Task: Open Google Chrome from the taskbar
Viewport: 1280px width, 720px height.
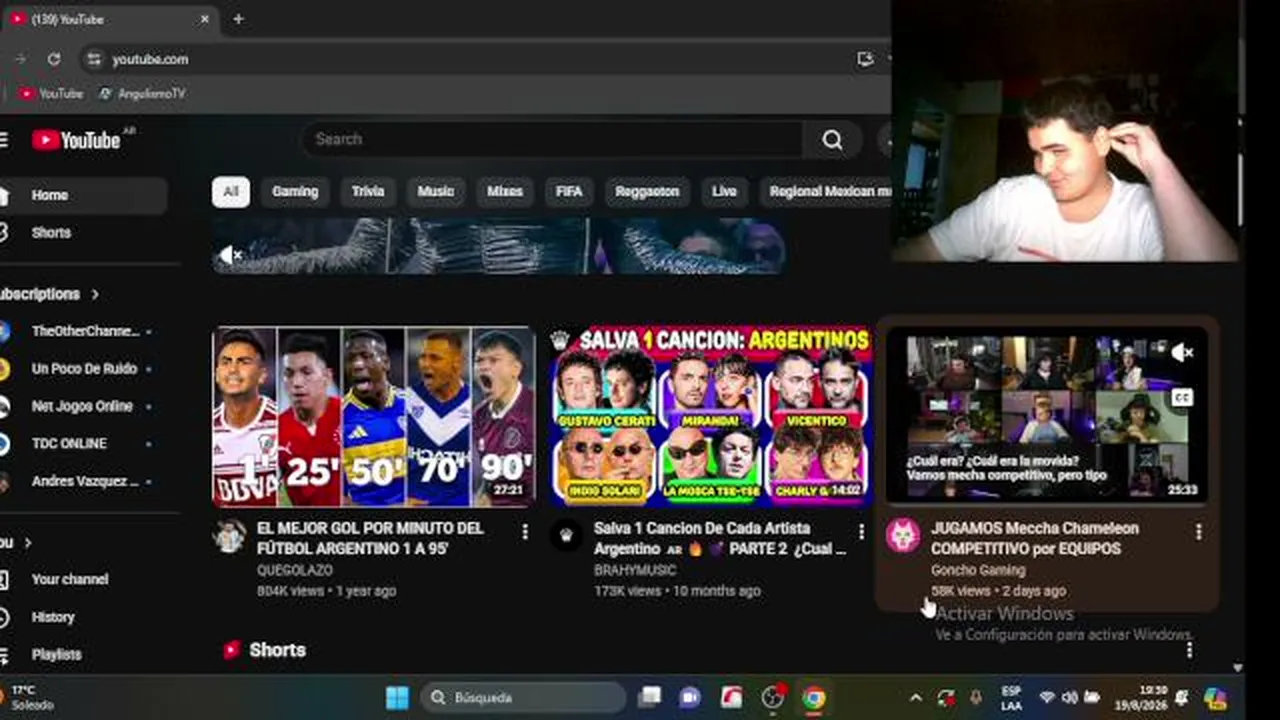Action: [814, 697]
